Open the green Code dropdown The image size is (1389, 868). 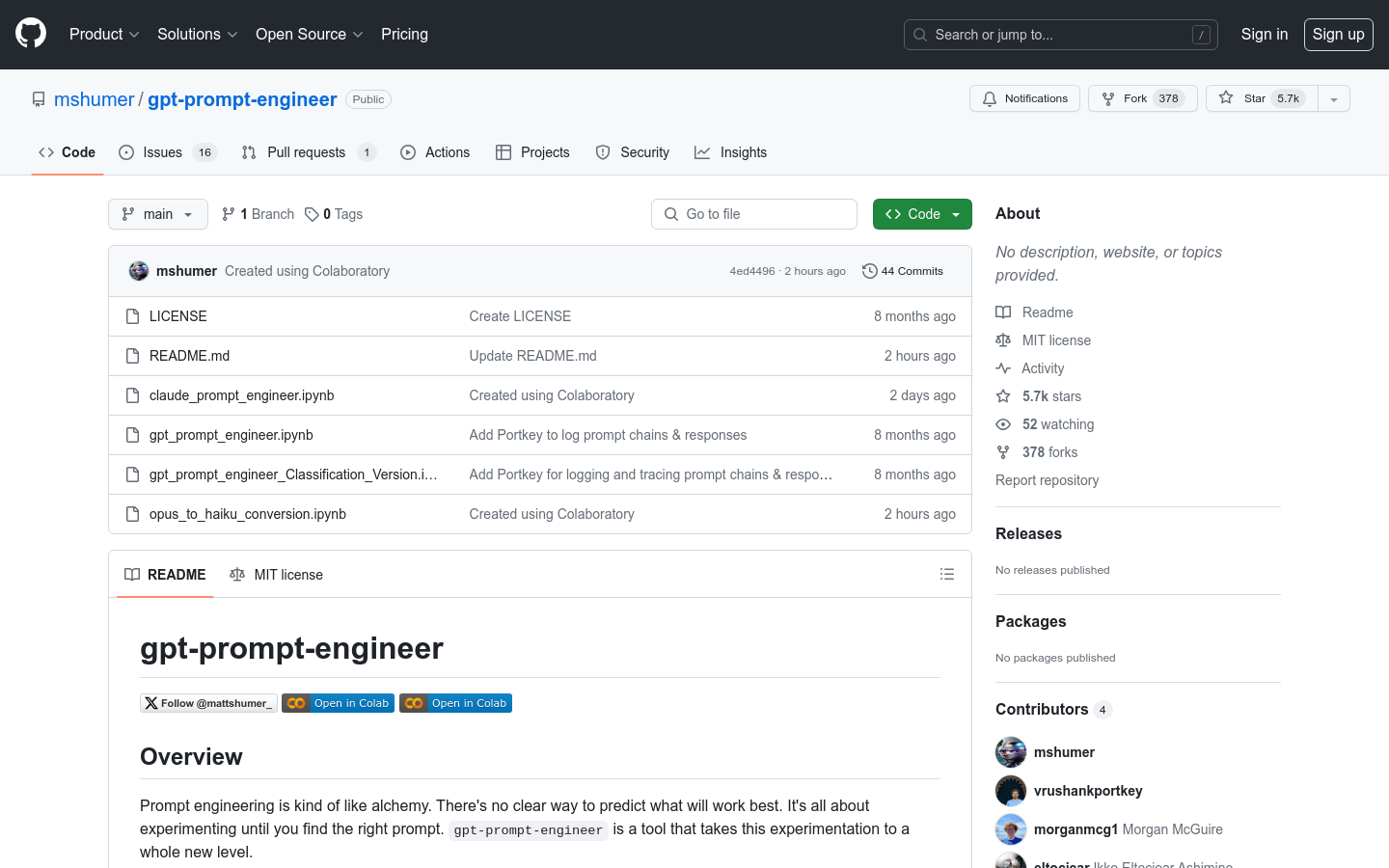[922, 214]
